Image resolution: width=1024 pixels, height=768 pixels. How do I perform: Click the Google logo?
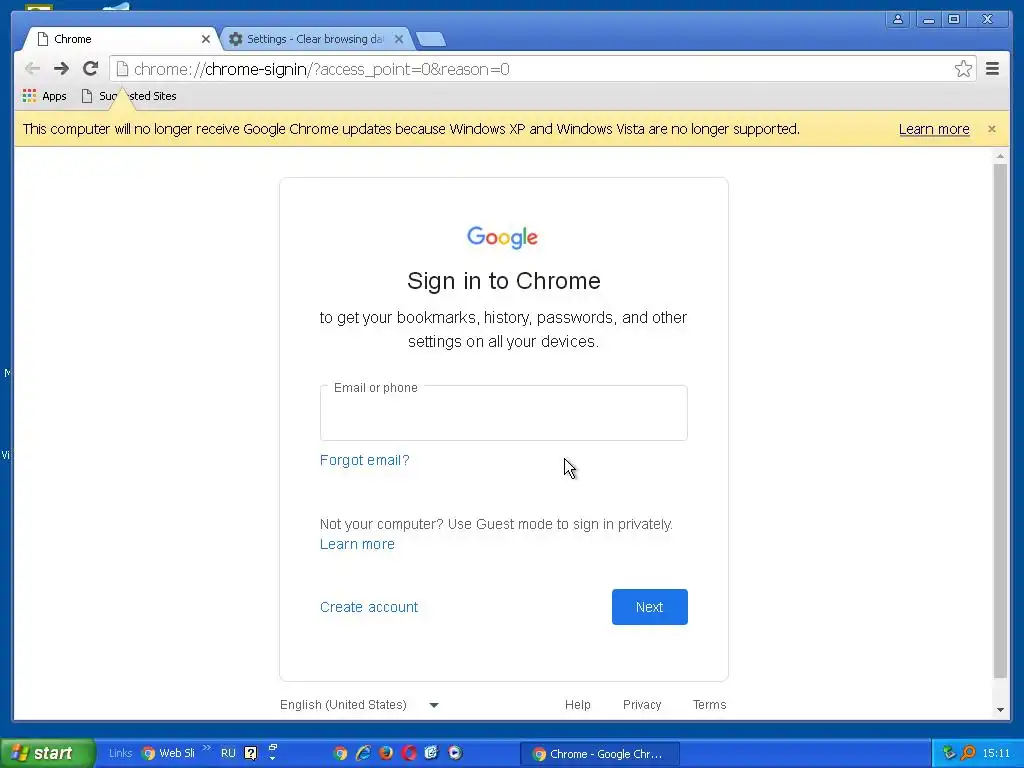pyautogui.click(x=502, y=237)
